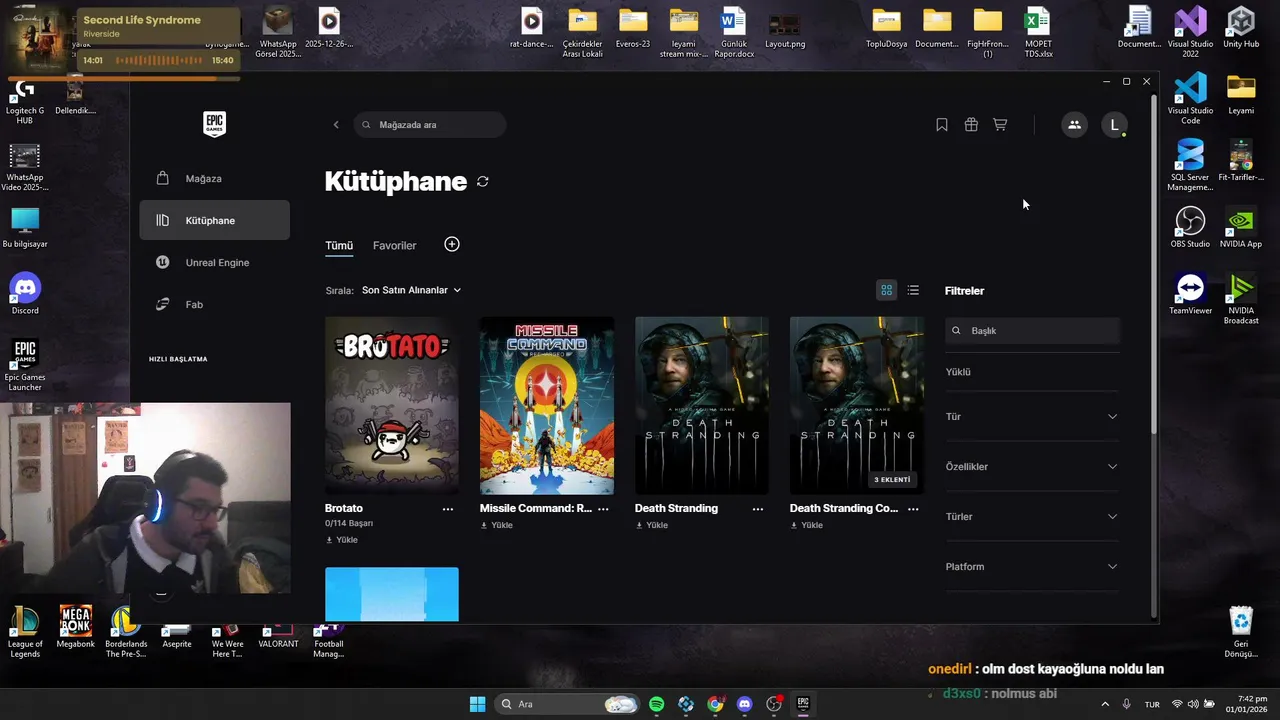This screenshot has height=720, width=1280.
Task: Switch library to list view
Action: tap(913, 290)
